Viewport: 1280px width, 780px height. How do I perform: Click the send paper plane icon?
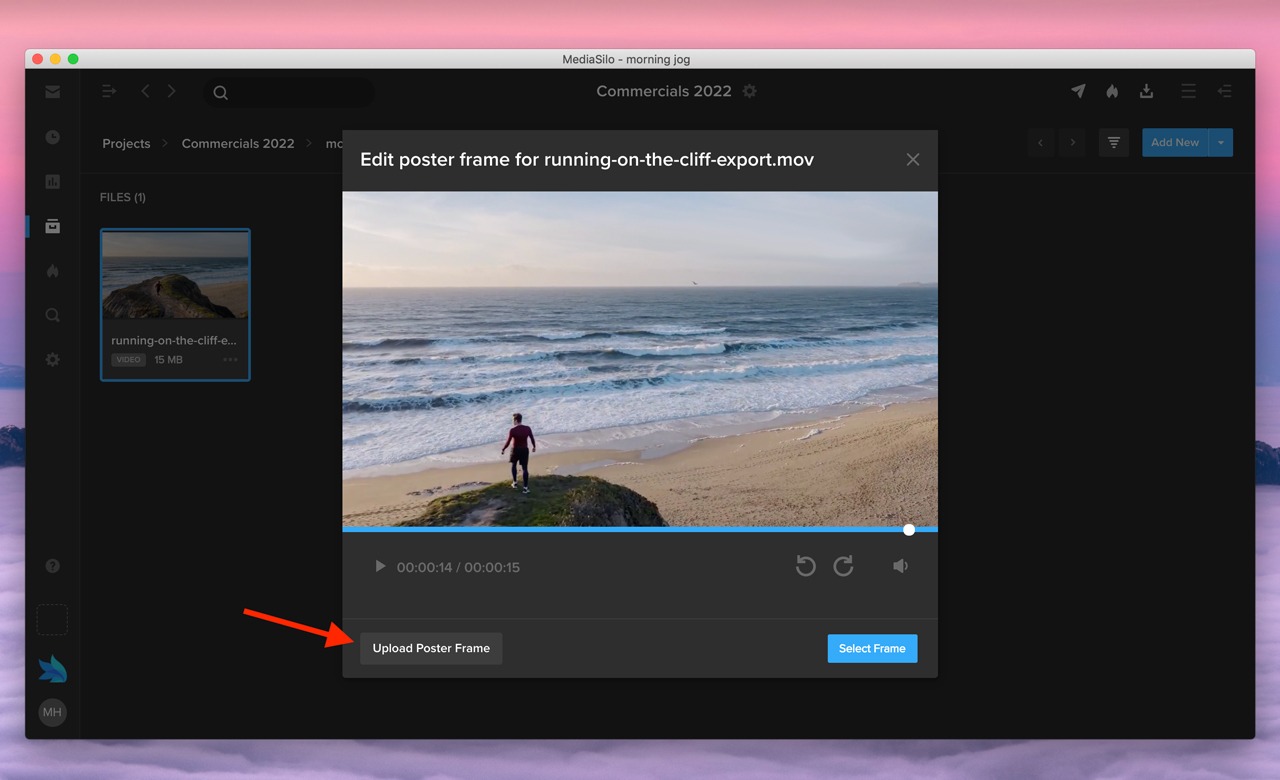coord(1078,91)
